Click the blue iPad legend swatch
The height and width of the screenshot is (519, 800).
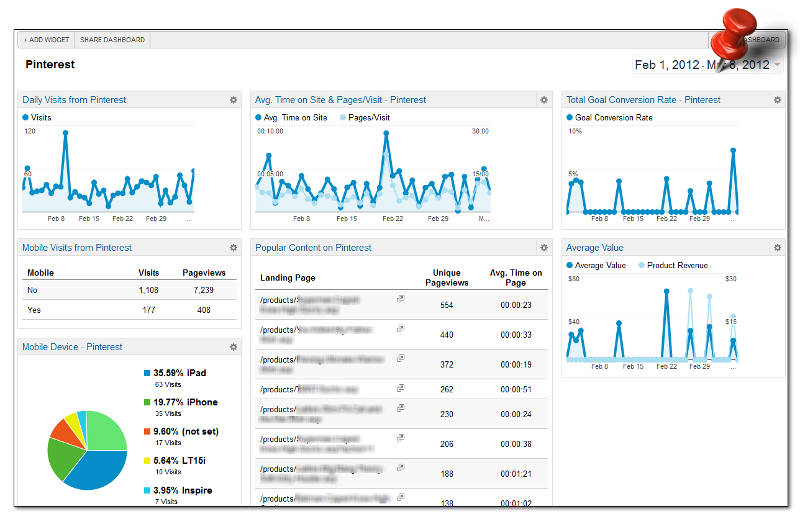tap(147, 373)
